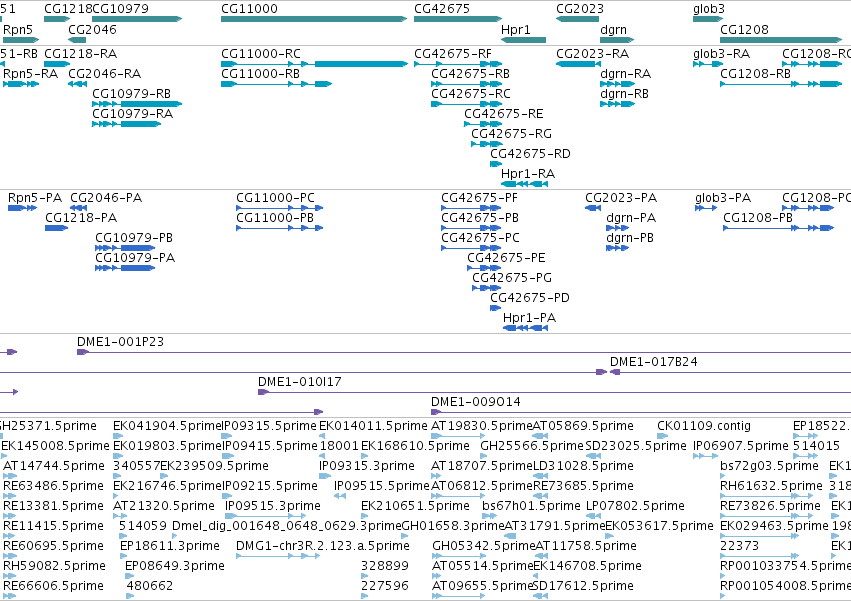The width and height of the screenshot is (851, 601).
Task: Select the CG1208 gene label
Action: click(x=744, y=29)
